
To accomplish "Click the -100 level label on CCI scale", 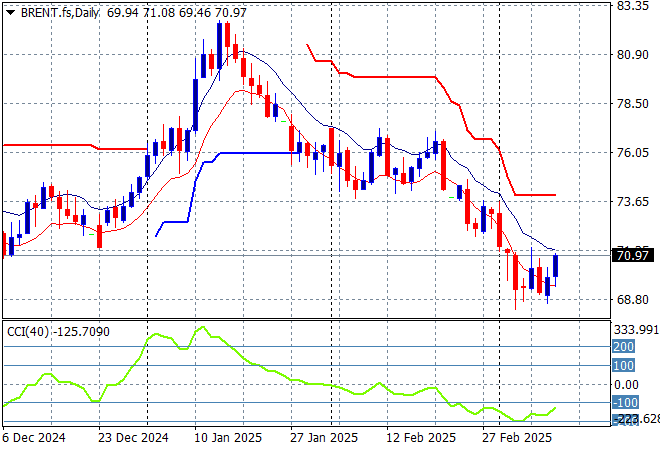I will click(623, 403).
